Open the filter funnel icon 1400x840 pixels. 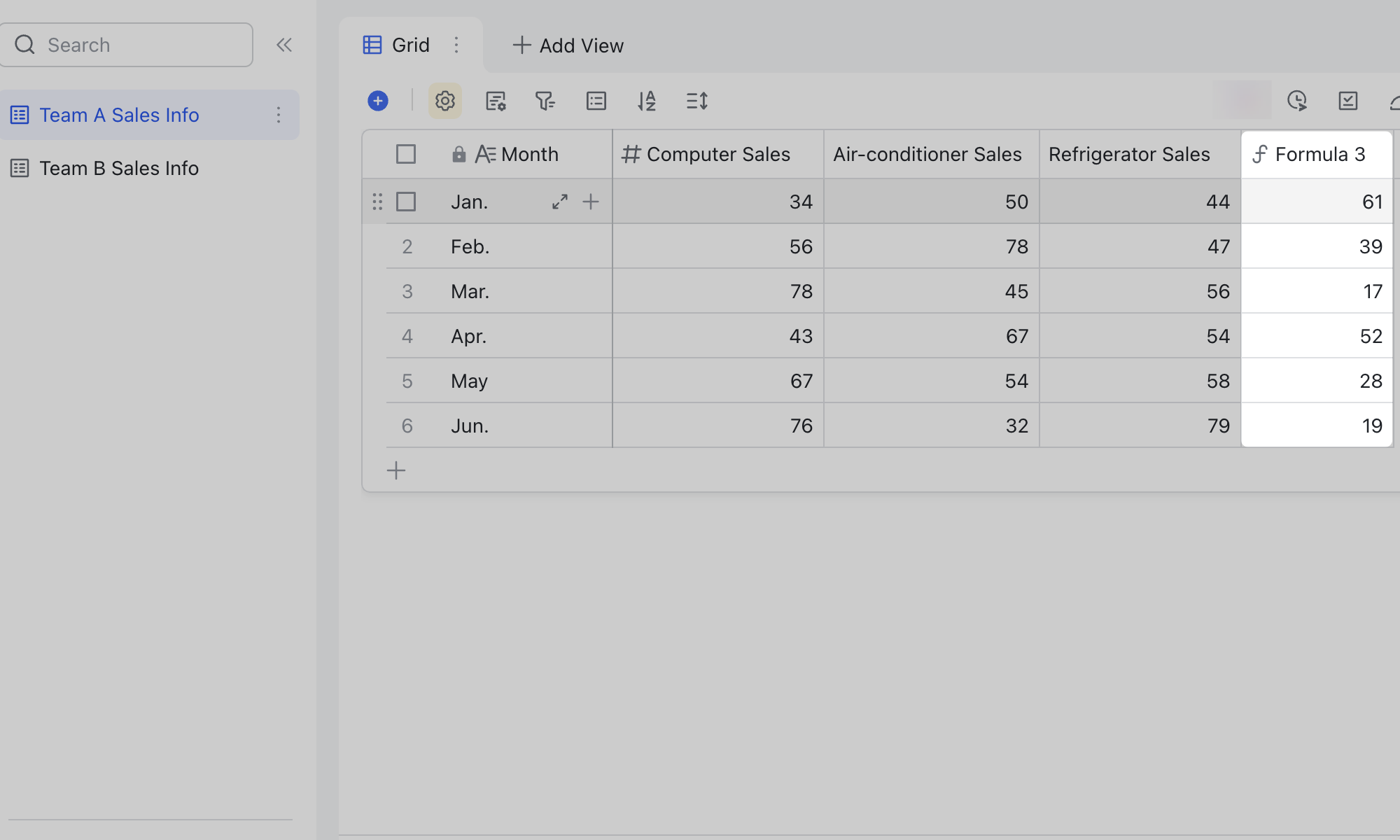[x=545, y=101]
